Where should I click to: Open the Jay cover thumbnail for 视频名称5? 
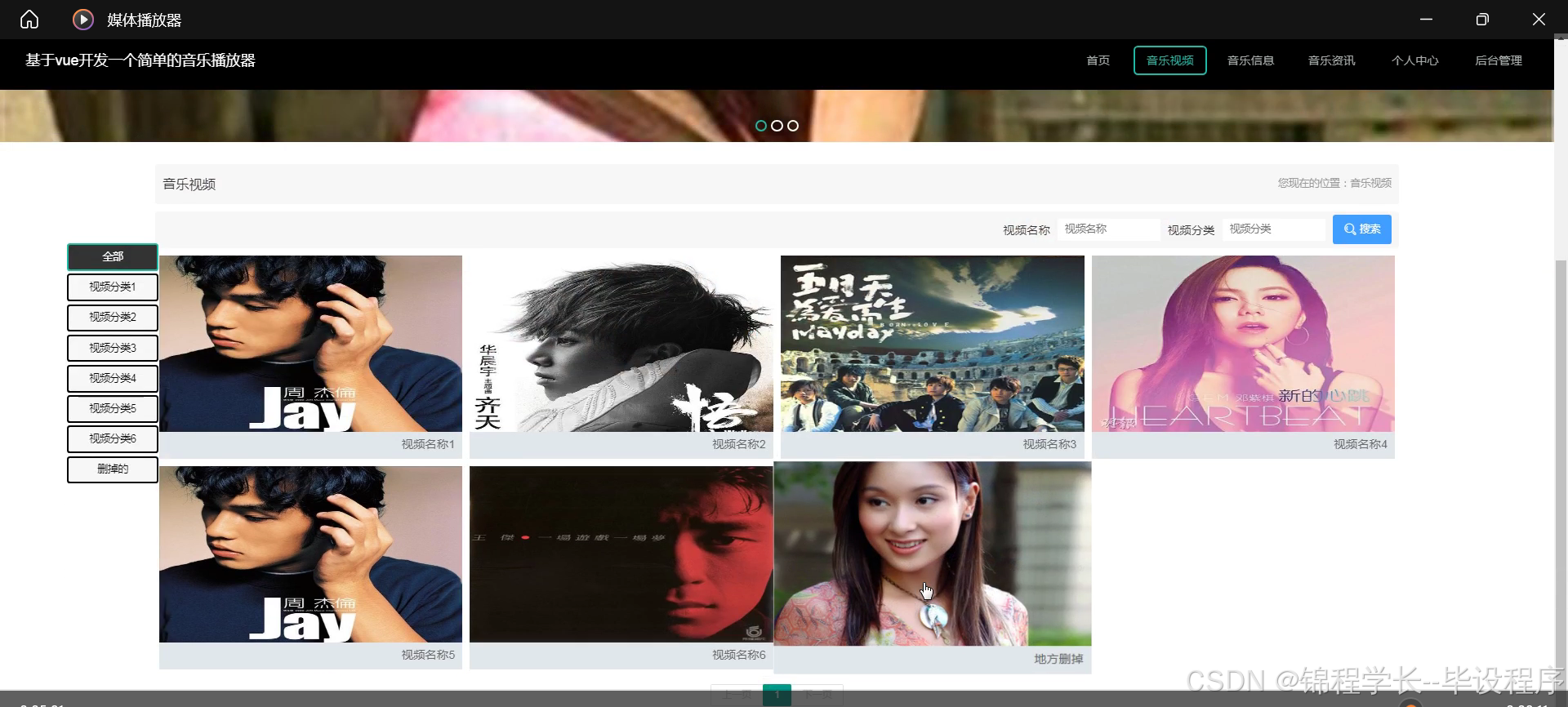[x=310, y=554]
